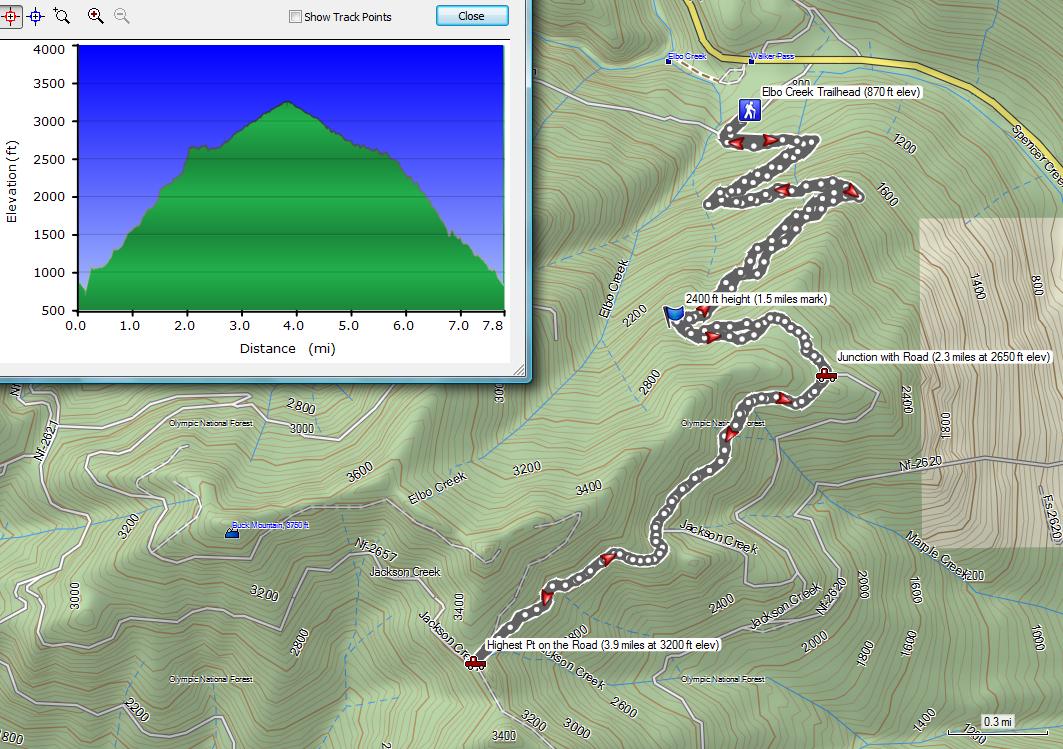Enable Show Track Points checkbox
This screenshot has width=1063, height=749.
click(296, 17)
